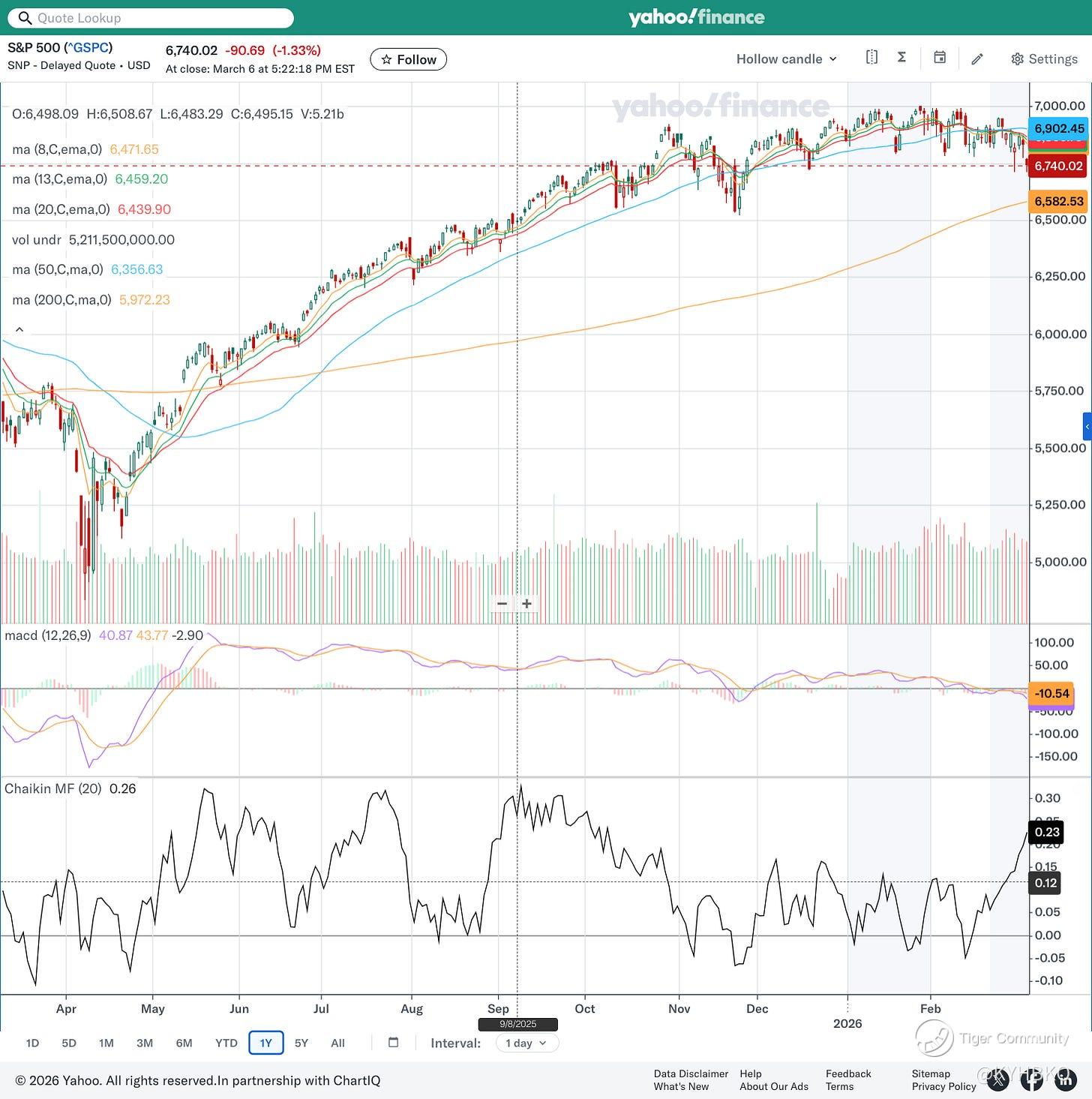Select the 1M range tab

pyautogui.click(x=106, y=1043)
